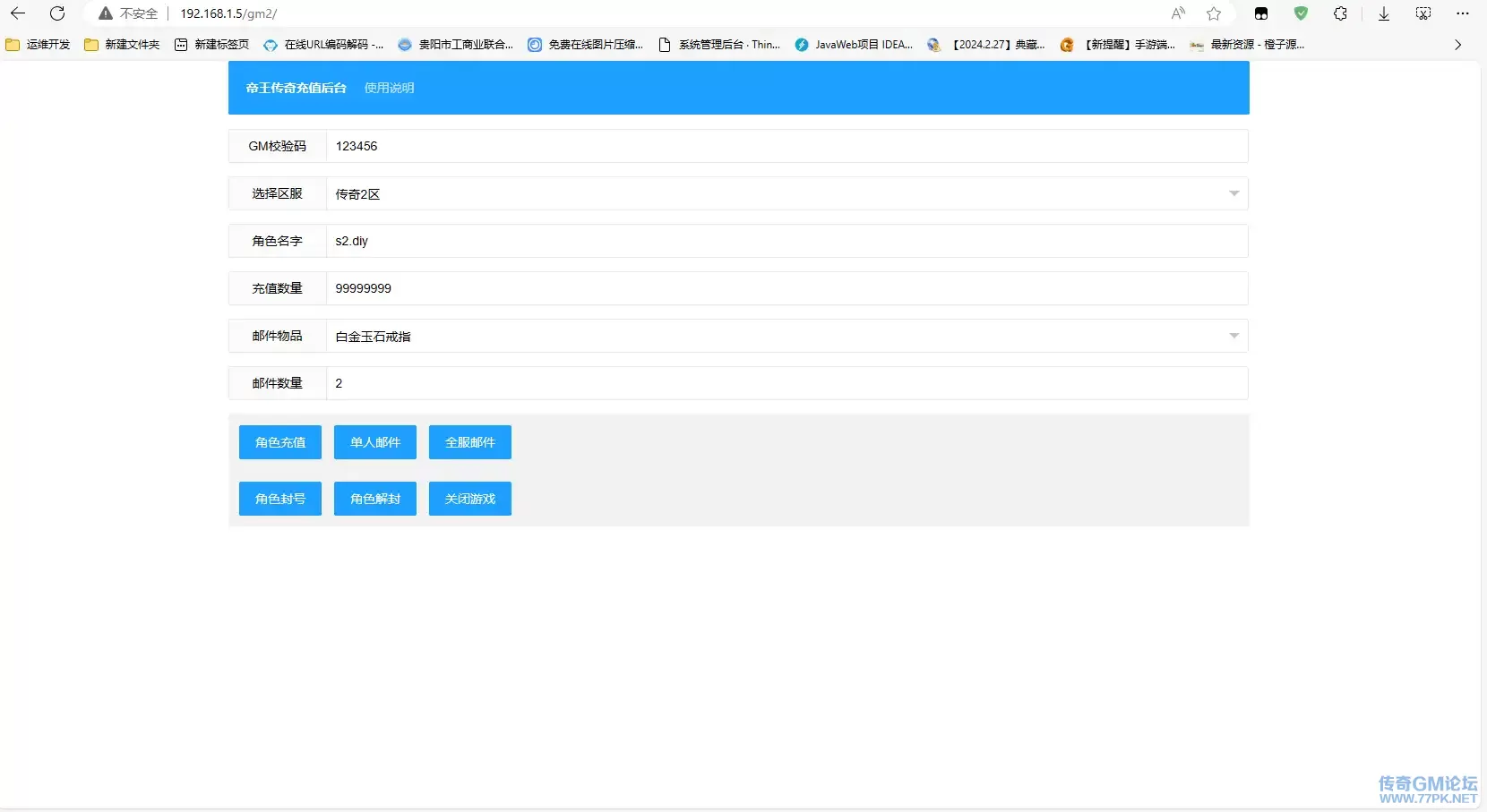Open the 运维开发 bookmark folder
Image resolution: width=1487 pixels, height=812 pixels.
pos(38,45)
